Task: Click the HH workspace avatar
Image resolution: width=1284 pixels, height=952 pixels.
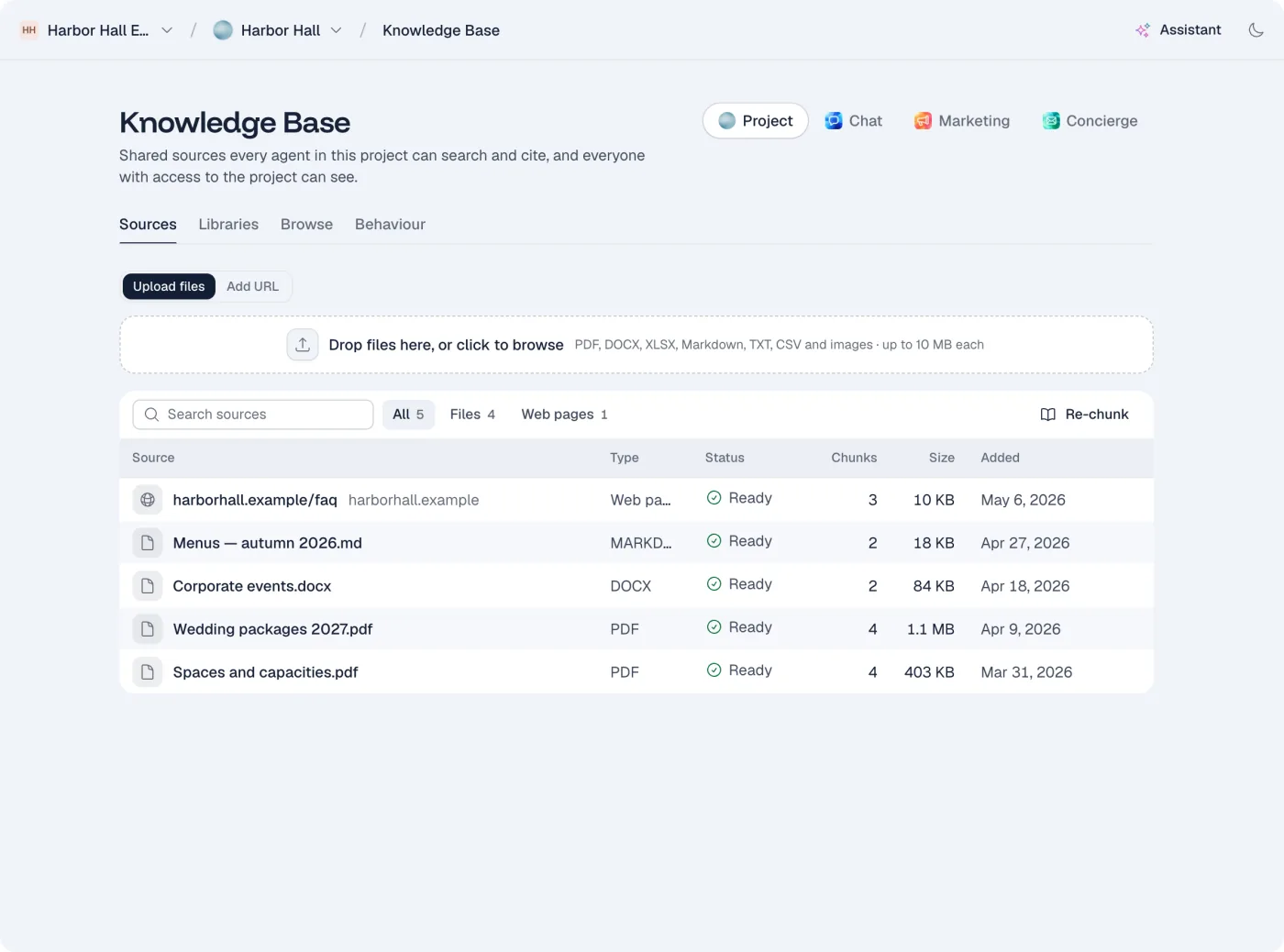Action: pos(29,30)
